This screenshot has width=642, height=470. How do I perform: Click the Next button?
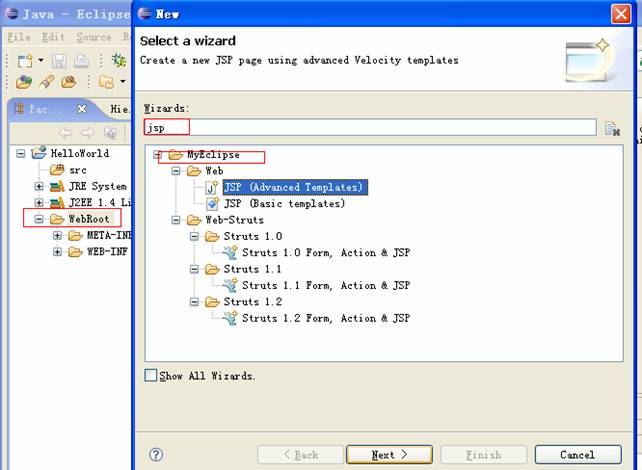click(389, 455)
